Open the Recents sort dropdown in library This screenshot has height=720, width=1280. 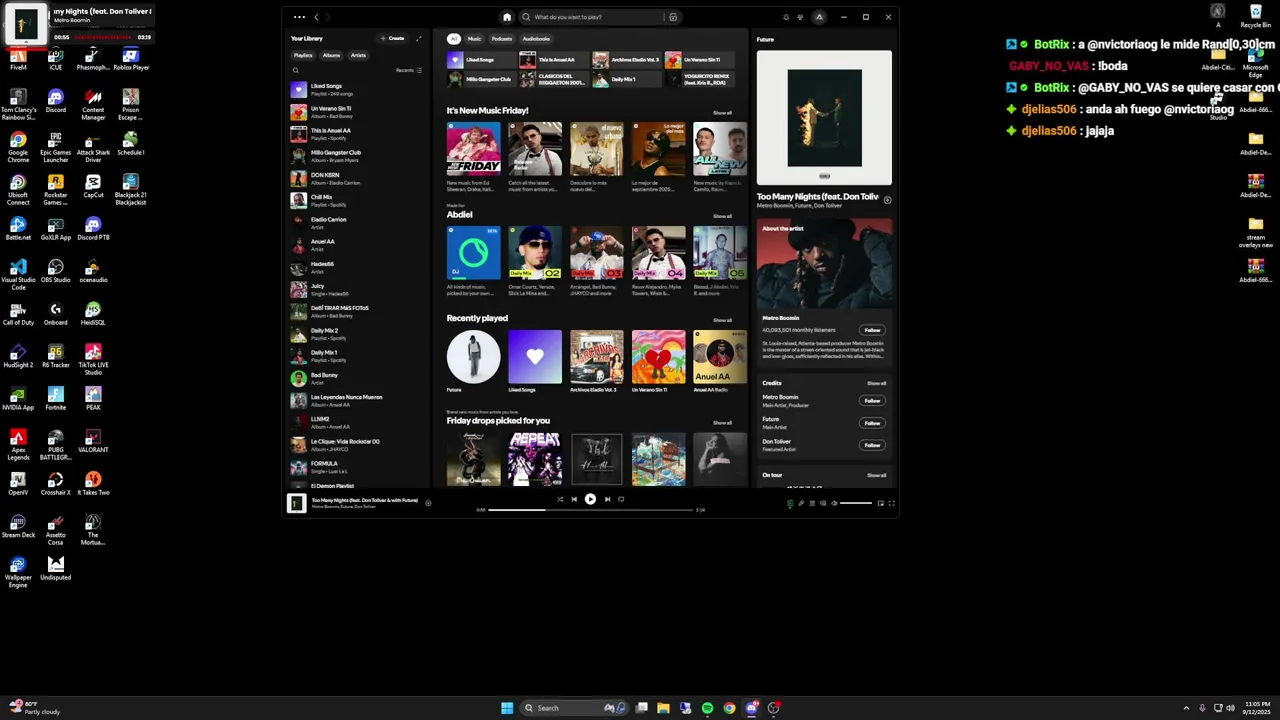click(409, 71)
